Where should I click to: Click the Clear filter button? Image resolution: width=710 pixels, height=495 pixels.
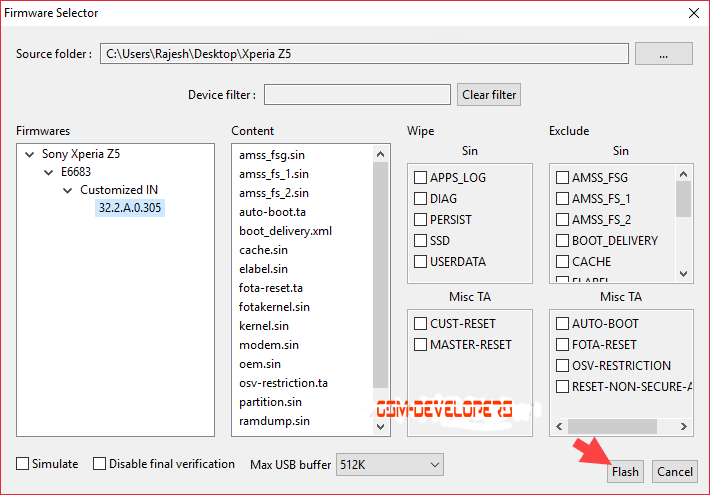[x=489, y=95]
